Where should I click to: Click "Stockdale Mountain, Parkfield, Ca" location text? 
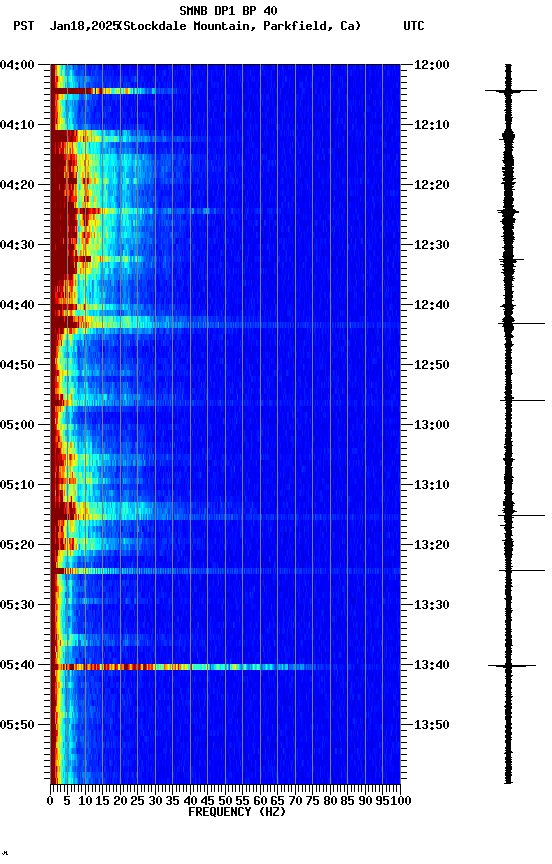[240, 26]
